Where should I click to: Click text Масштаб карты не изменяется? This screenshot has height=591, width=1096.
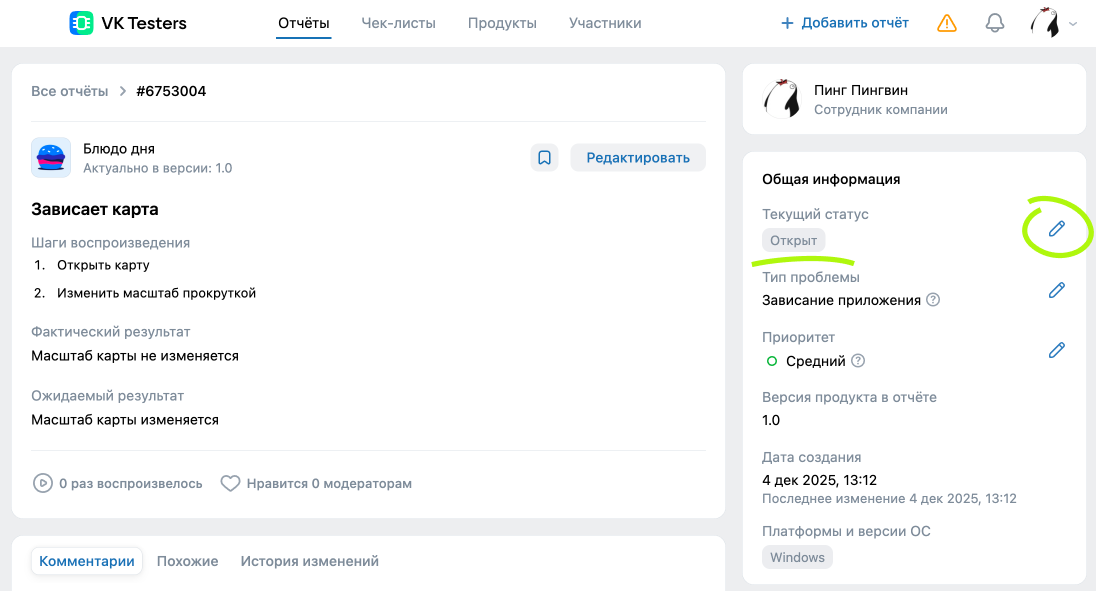[x=135, y=356]
